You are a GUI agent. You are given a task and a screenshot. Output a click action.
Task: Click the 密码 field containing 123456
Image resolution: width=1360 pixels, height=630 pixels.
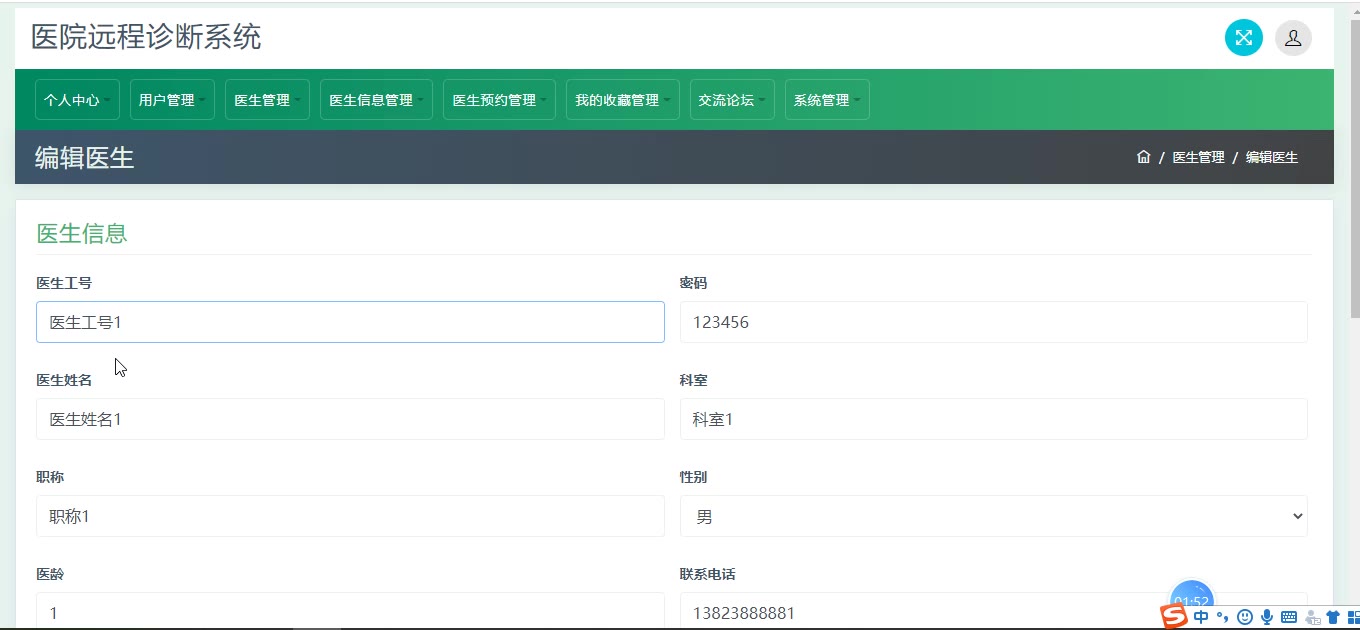coord(994,322)
